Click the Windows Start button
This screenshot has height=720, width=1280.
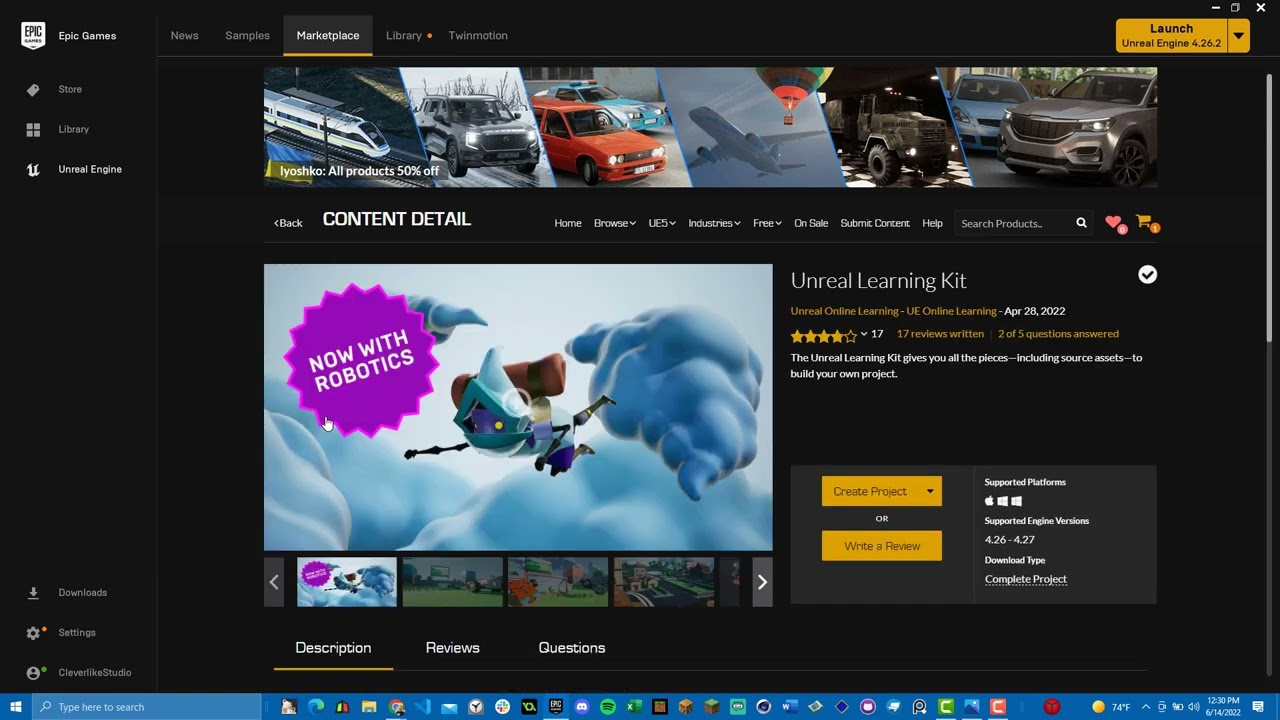point(15,707)
